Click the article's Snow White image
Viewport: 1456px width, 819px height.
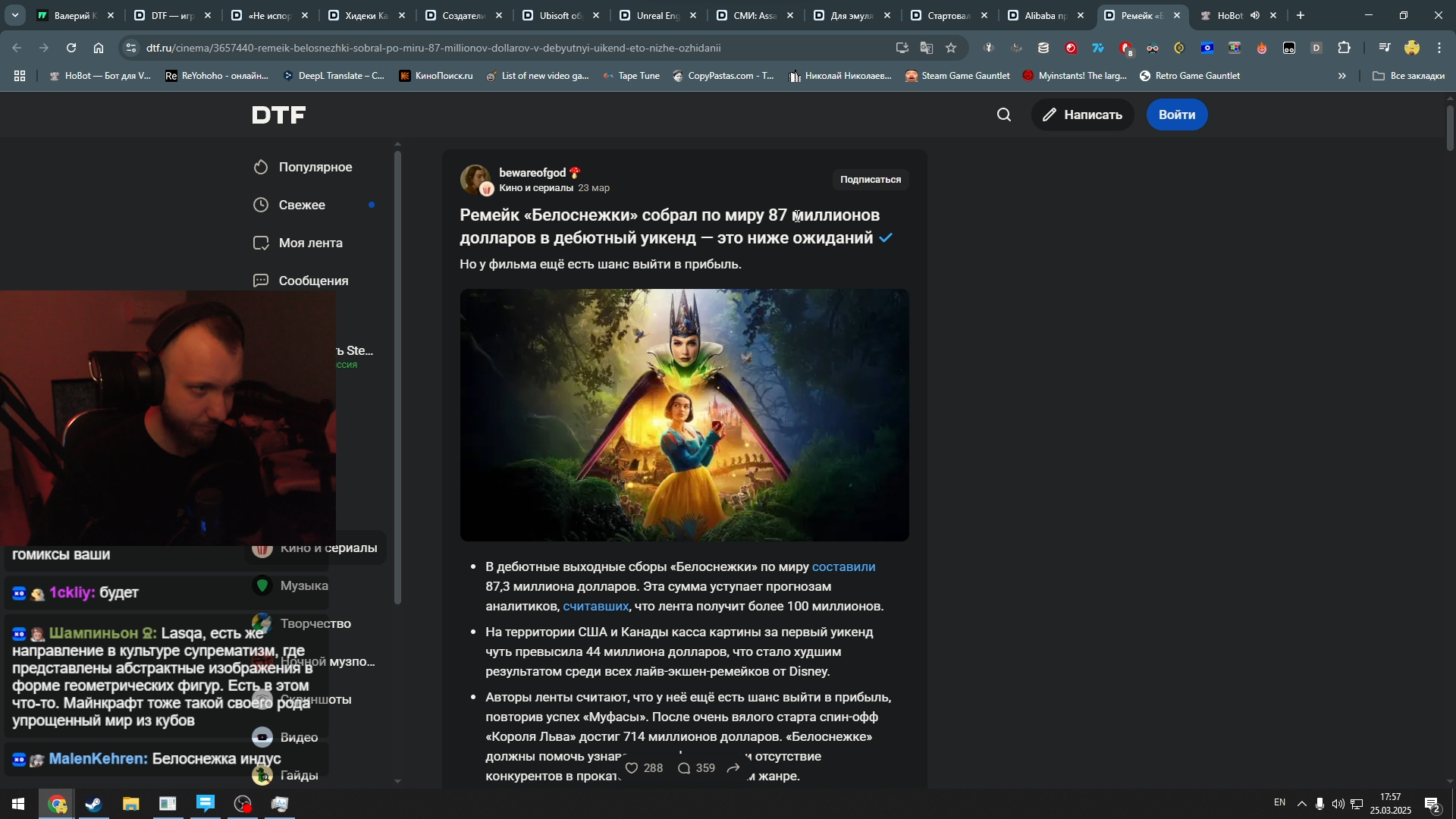tap(684, 415)
